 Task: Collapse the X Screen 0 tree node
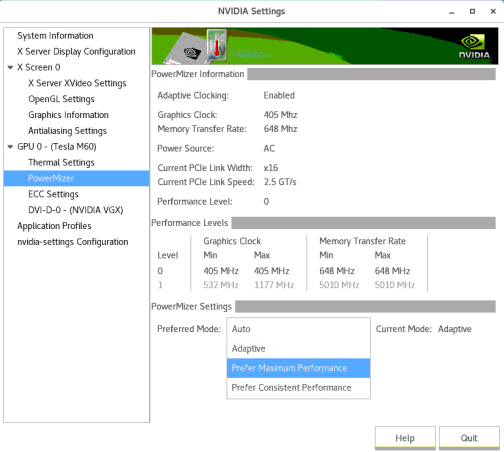tap(10, 67)
